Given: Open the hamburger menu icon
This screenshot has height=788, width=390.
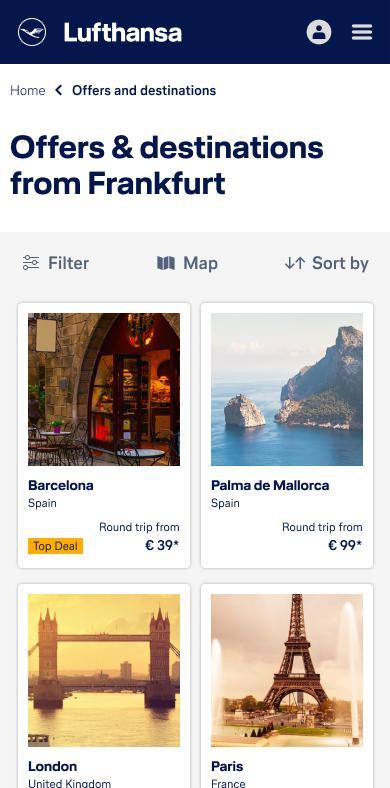Looking at the screenshot, I should pyautogui.click(x=362, y=32).
